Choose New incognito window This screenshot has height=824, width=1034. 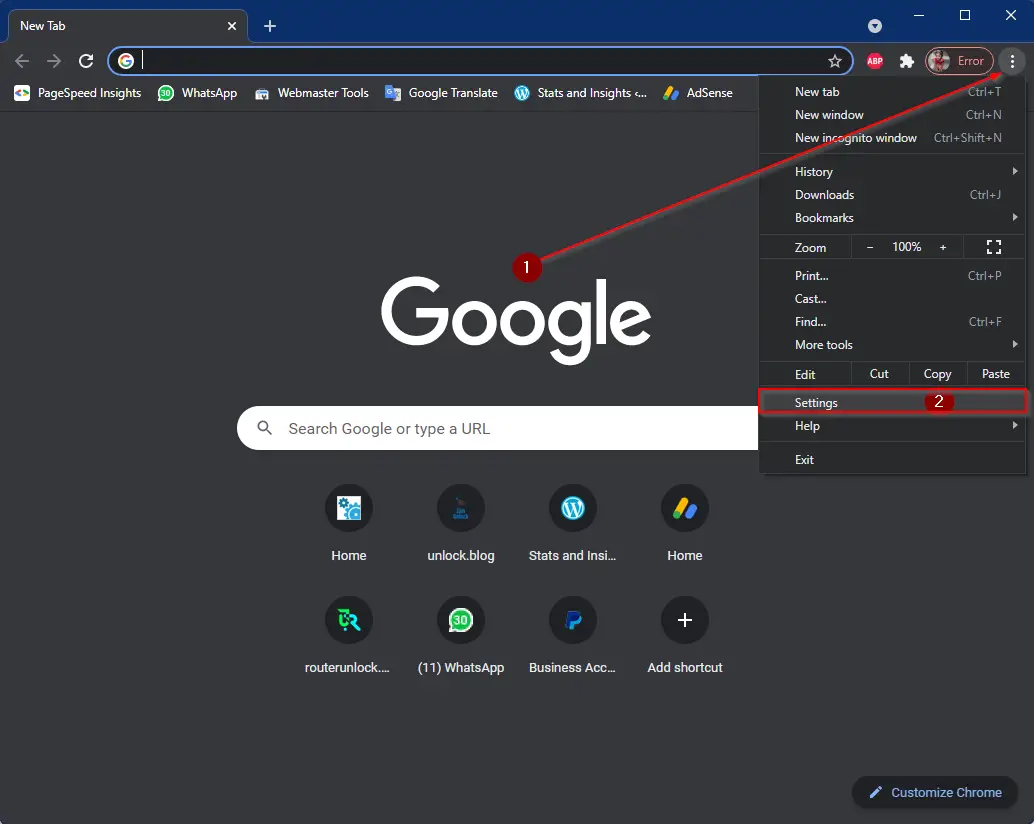point(892,138)
